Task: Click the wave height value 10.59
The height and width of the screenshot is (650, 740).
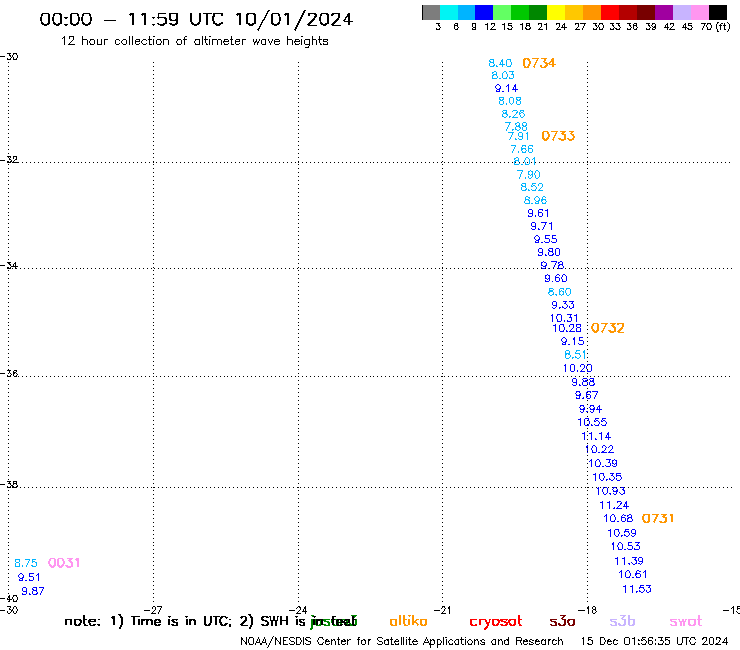Action: tap(622, 533)
